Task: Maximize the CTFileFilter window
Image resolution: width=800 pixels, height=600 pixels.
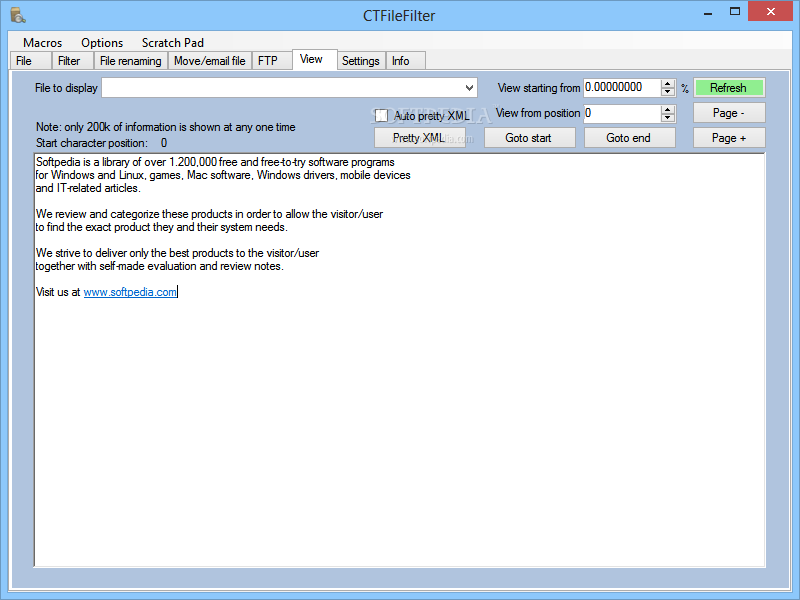Action: 735,12
